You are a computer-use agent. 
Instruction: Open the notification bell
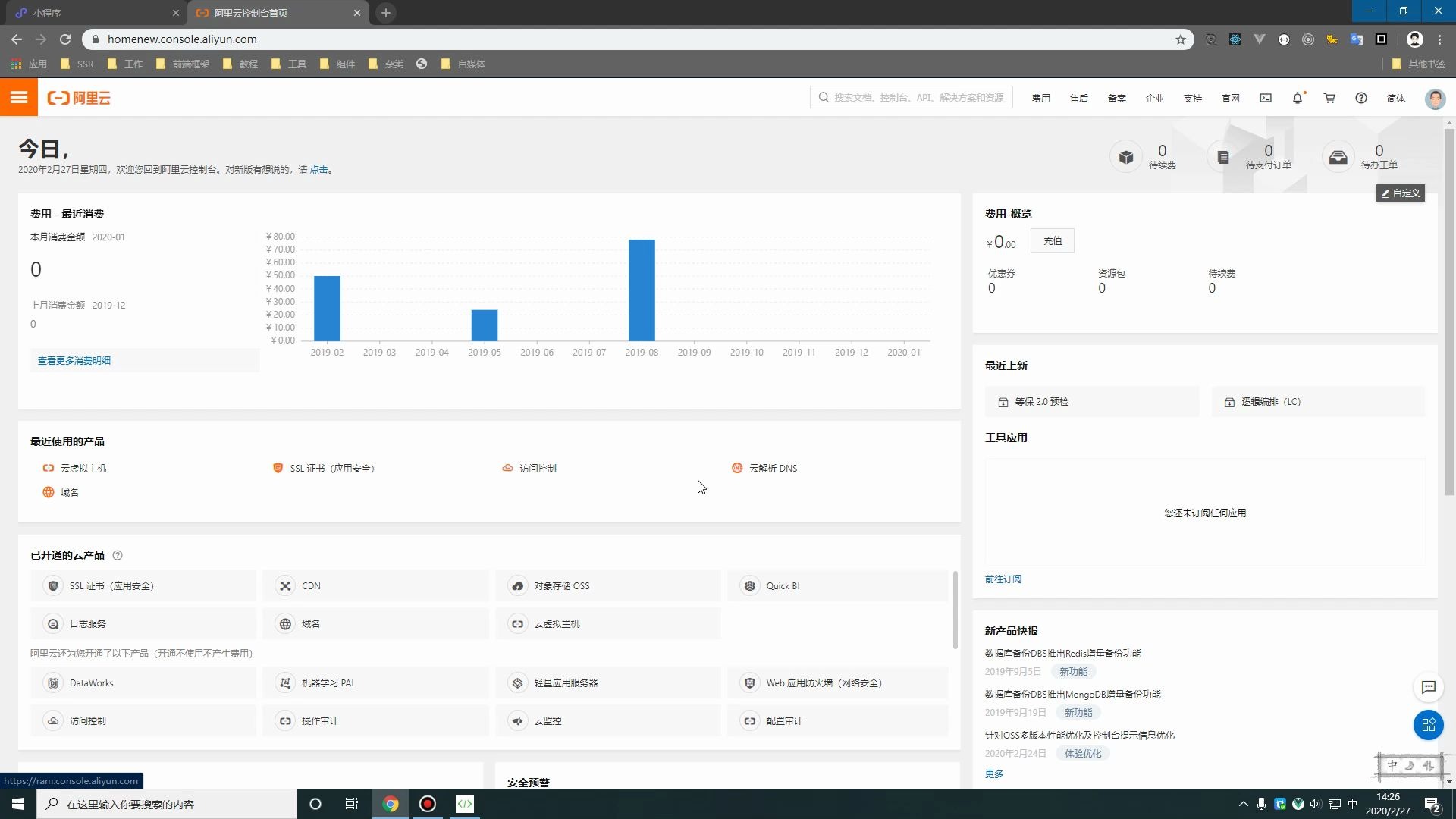coord(1298,98)
